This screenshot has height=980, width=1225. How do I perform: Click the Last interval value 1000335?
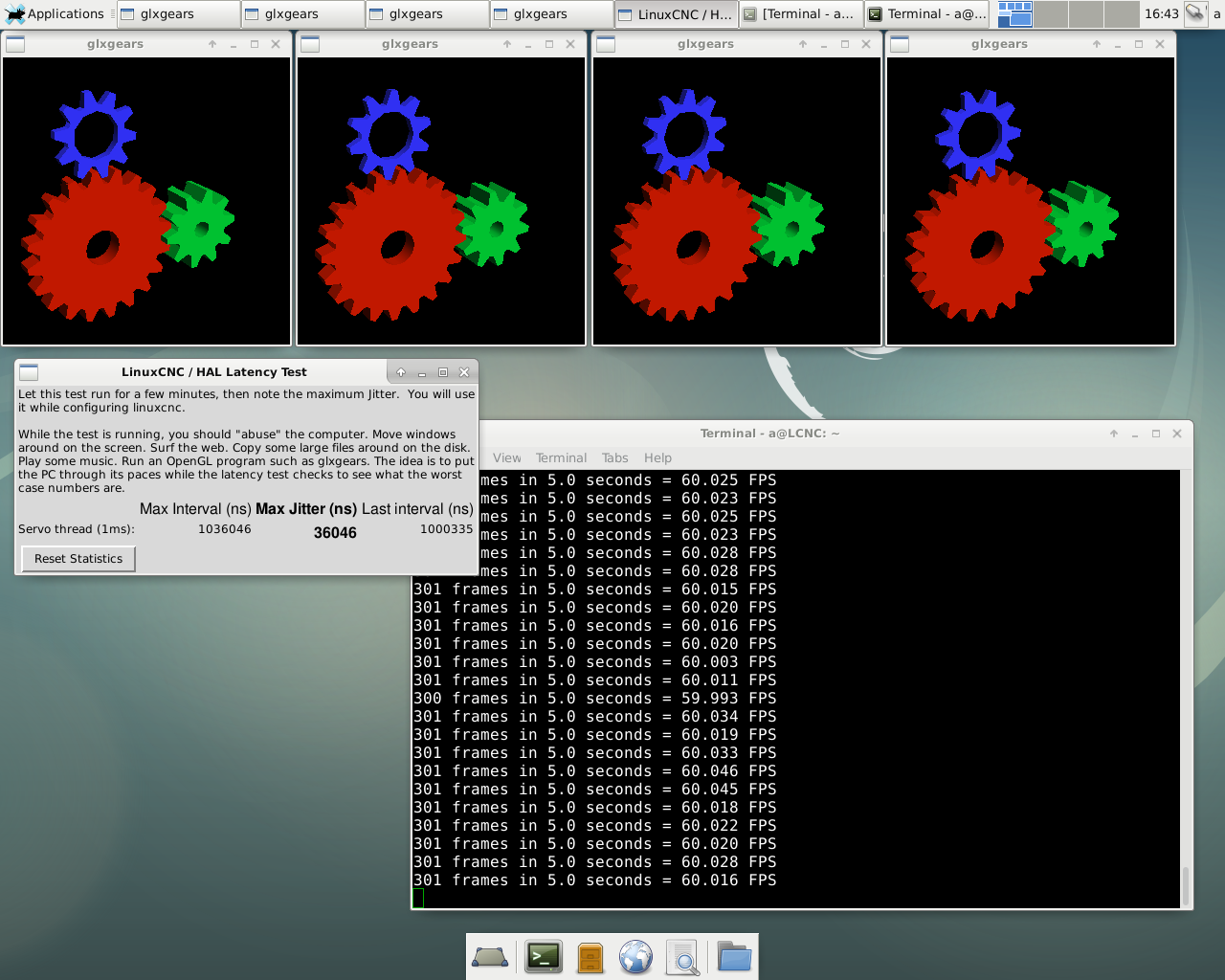[446, 529]
